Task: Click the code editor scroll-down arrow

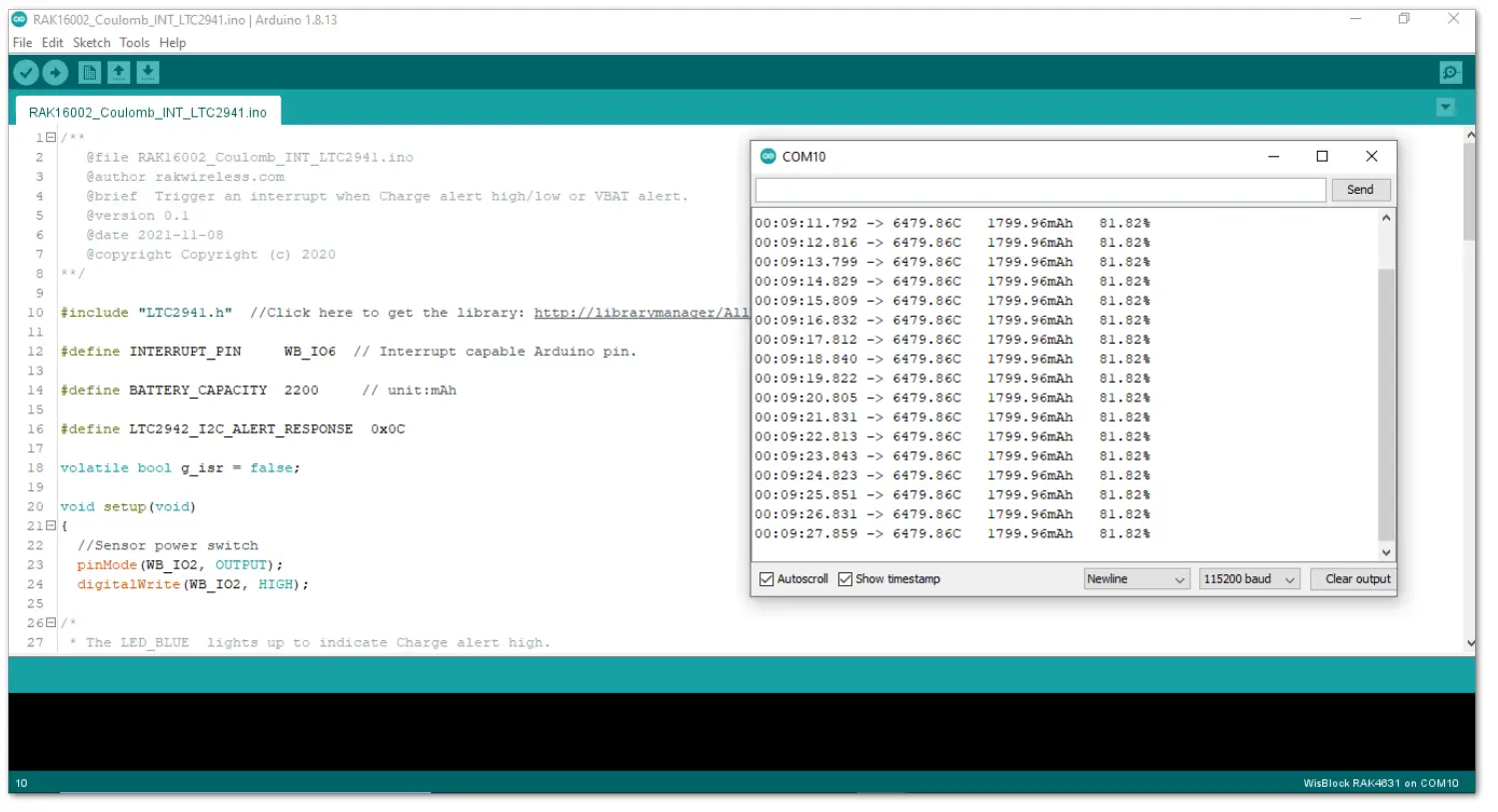Action: click(1469, 644)
